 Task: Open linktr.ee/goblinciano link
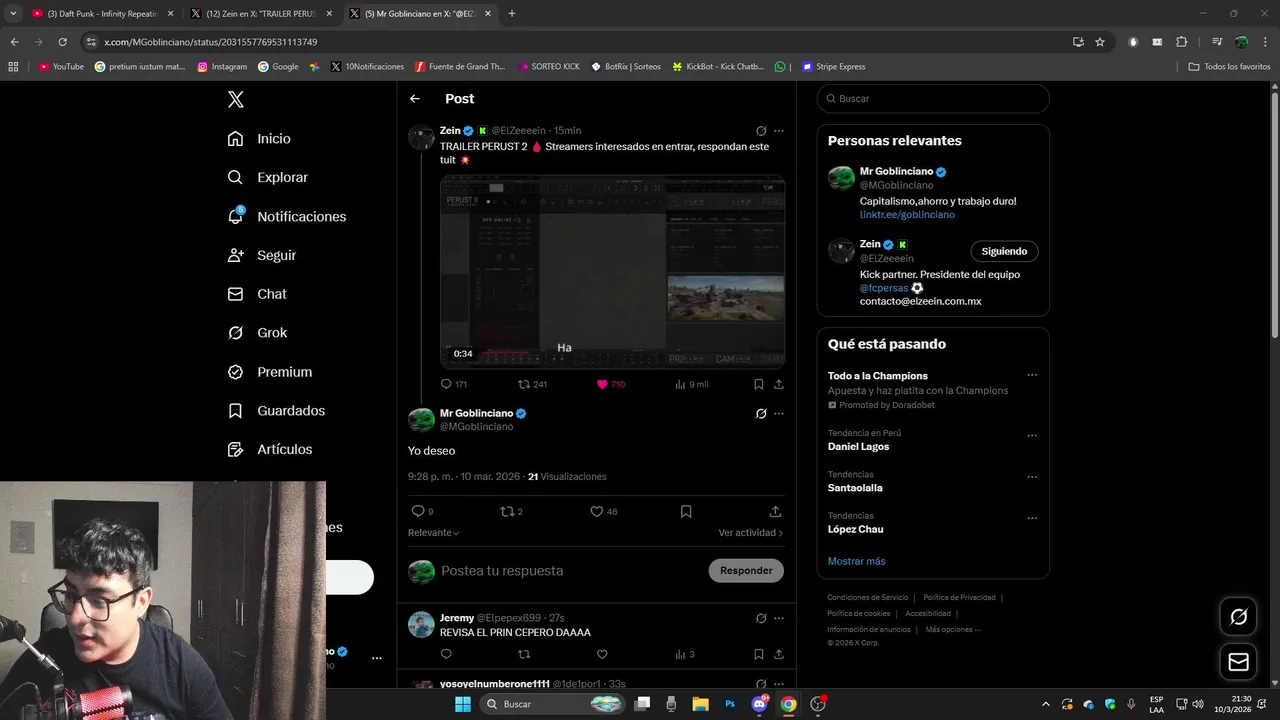(907, 215)
